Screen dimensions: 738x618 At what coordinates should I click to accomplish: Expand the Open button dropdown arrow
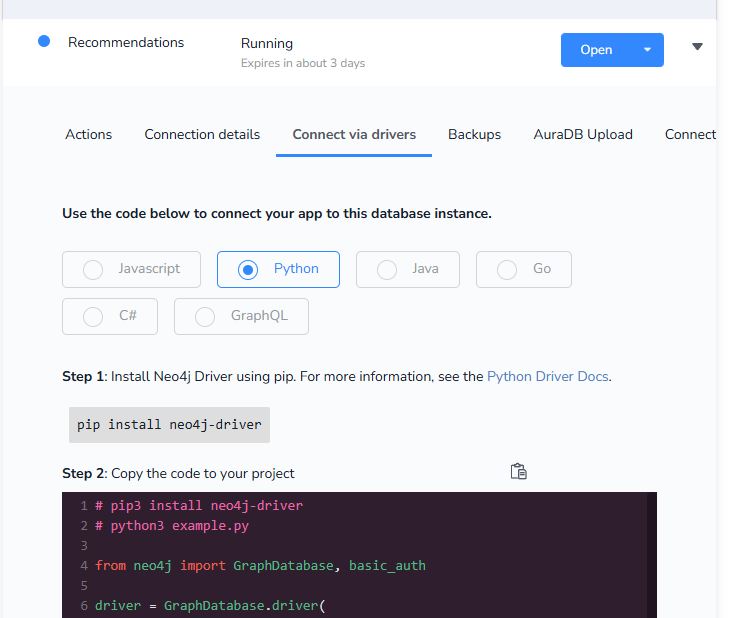pos(648,49)
